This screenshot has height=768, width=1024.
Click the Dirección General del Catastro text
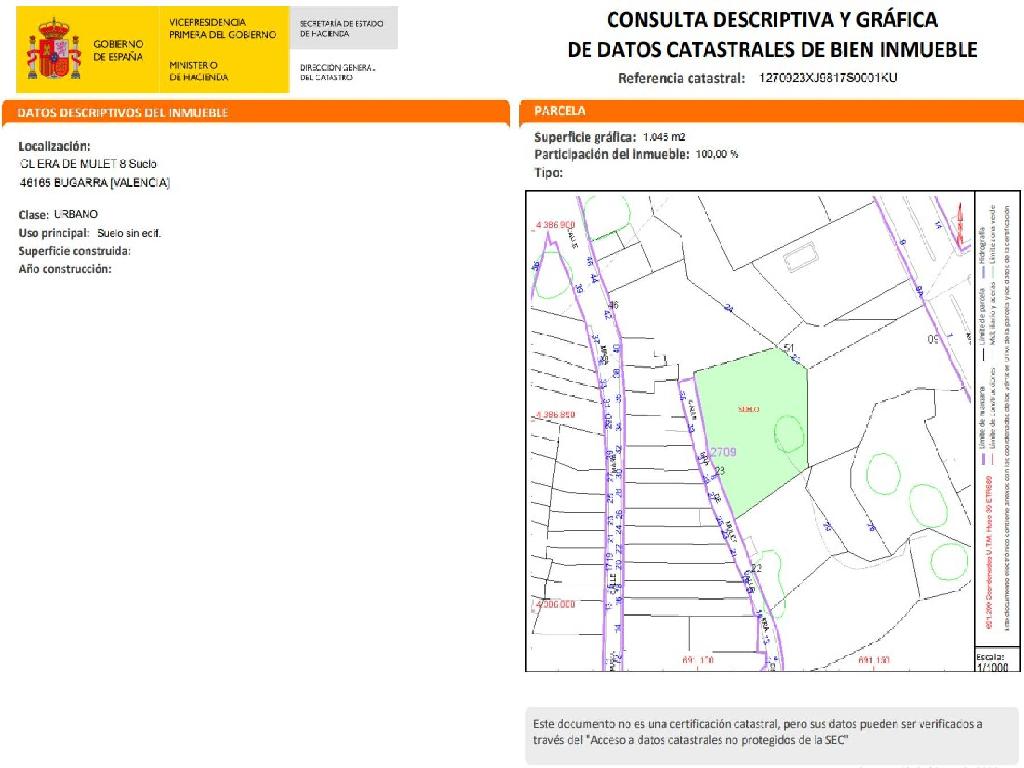[x=337, y=72]
